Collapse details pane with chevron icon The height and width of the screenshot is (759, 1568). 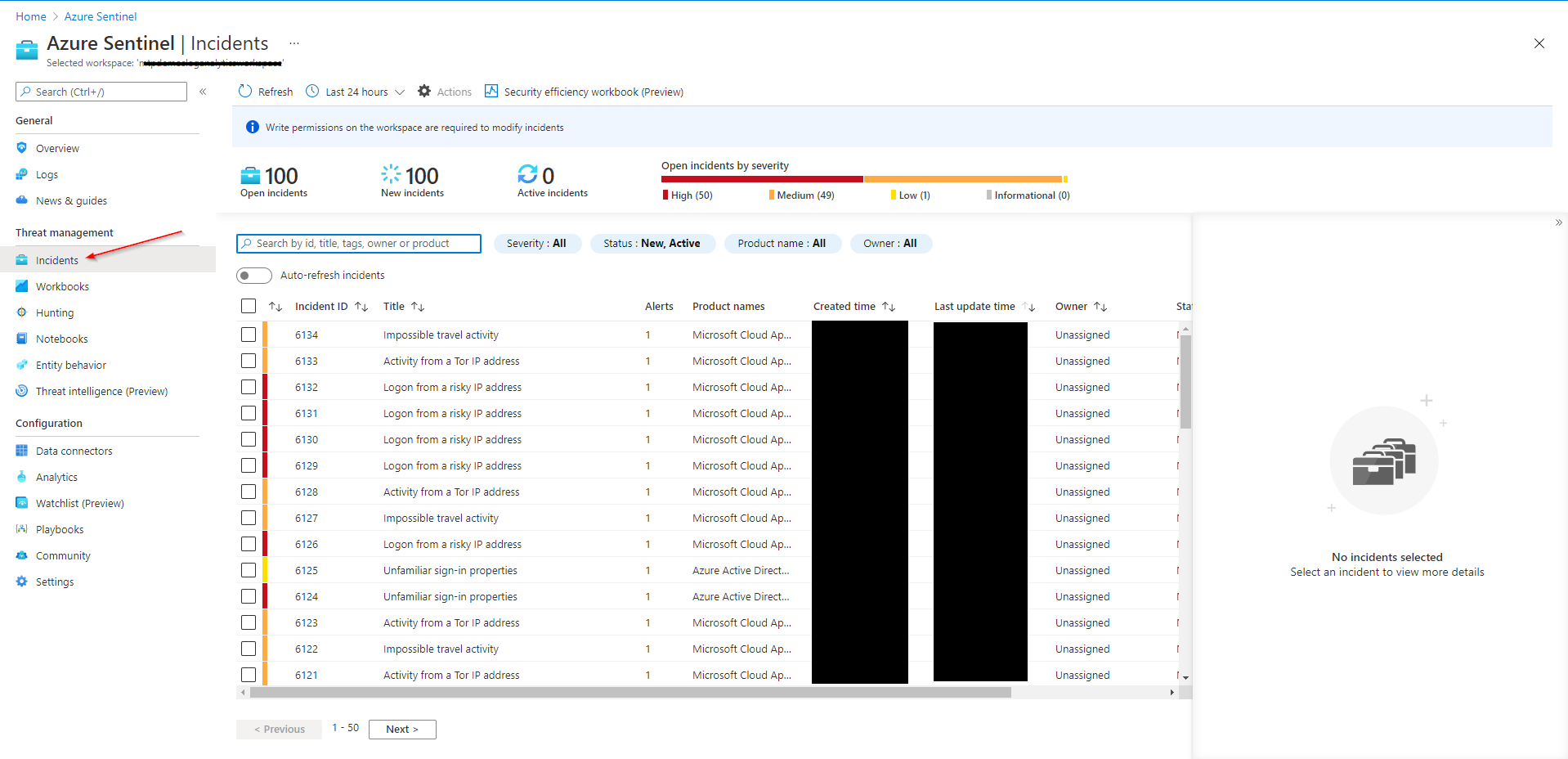click(x=1559, y=222)
